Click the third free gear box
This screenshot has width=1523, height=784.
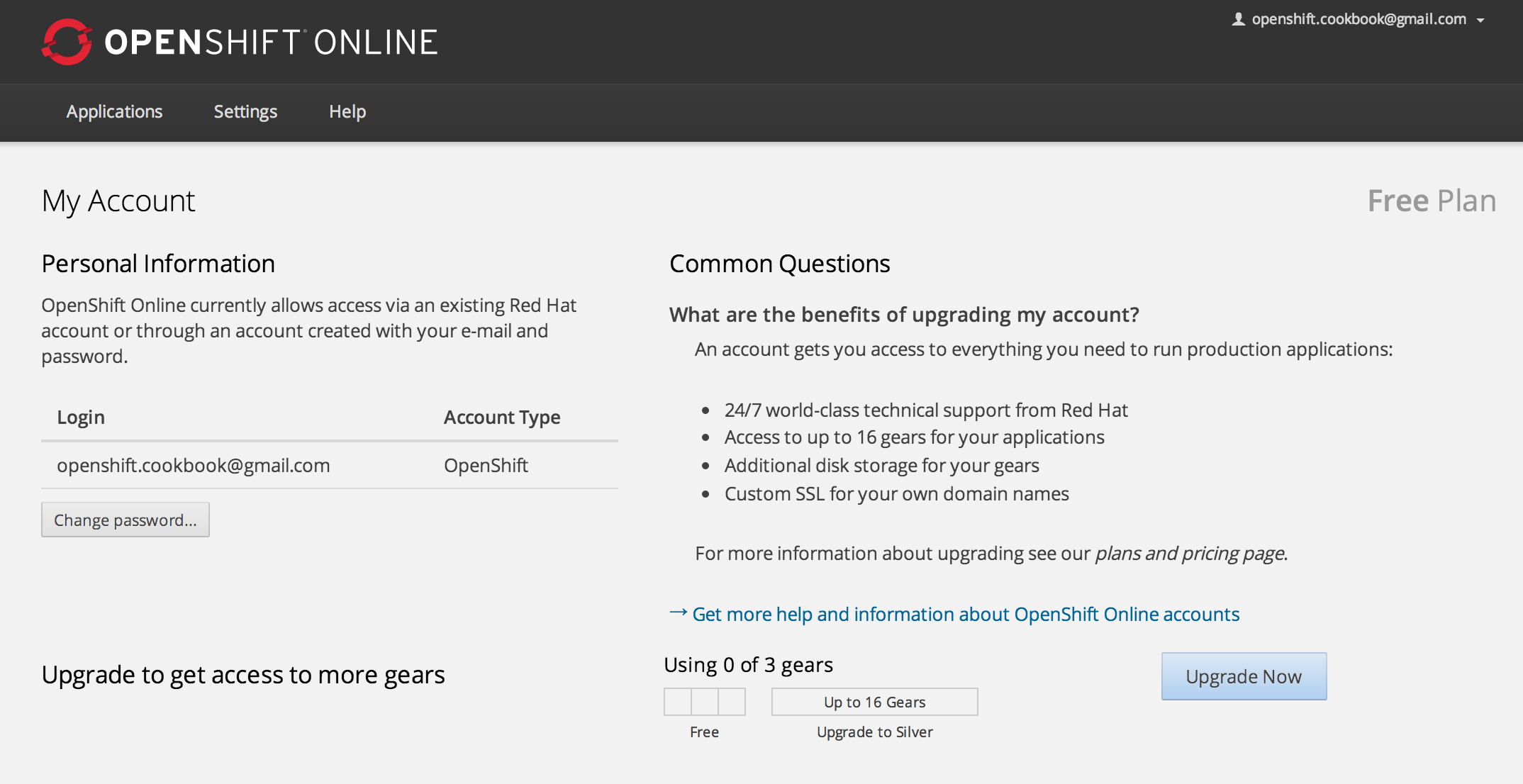point(732,702)
